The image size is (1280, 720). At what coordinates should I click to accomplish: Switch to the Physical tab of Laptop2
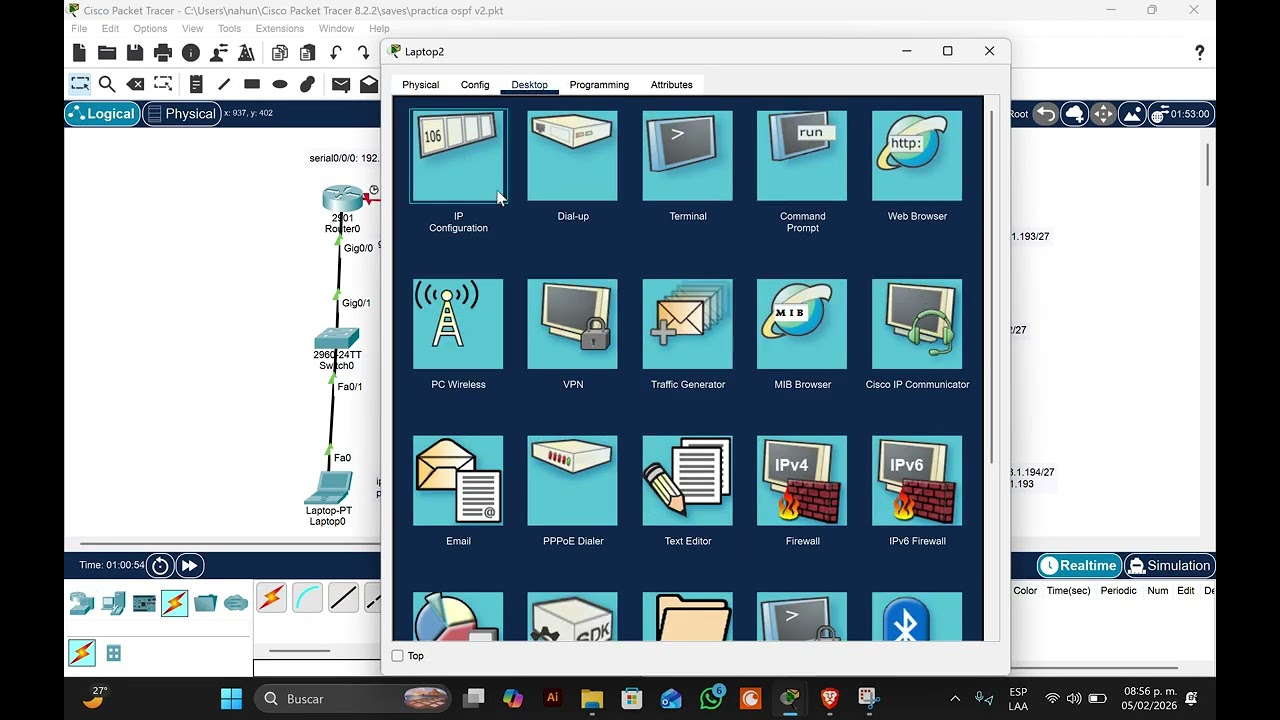pos(421,85)
